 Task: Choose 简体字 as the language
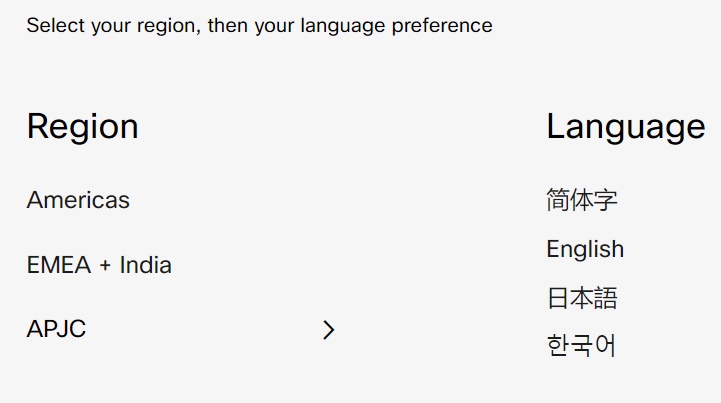(x=582, y=200)
